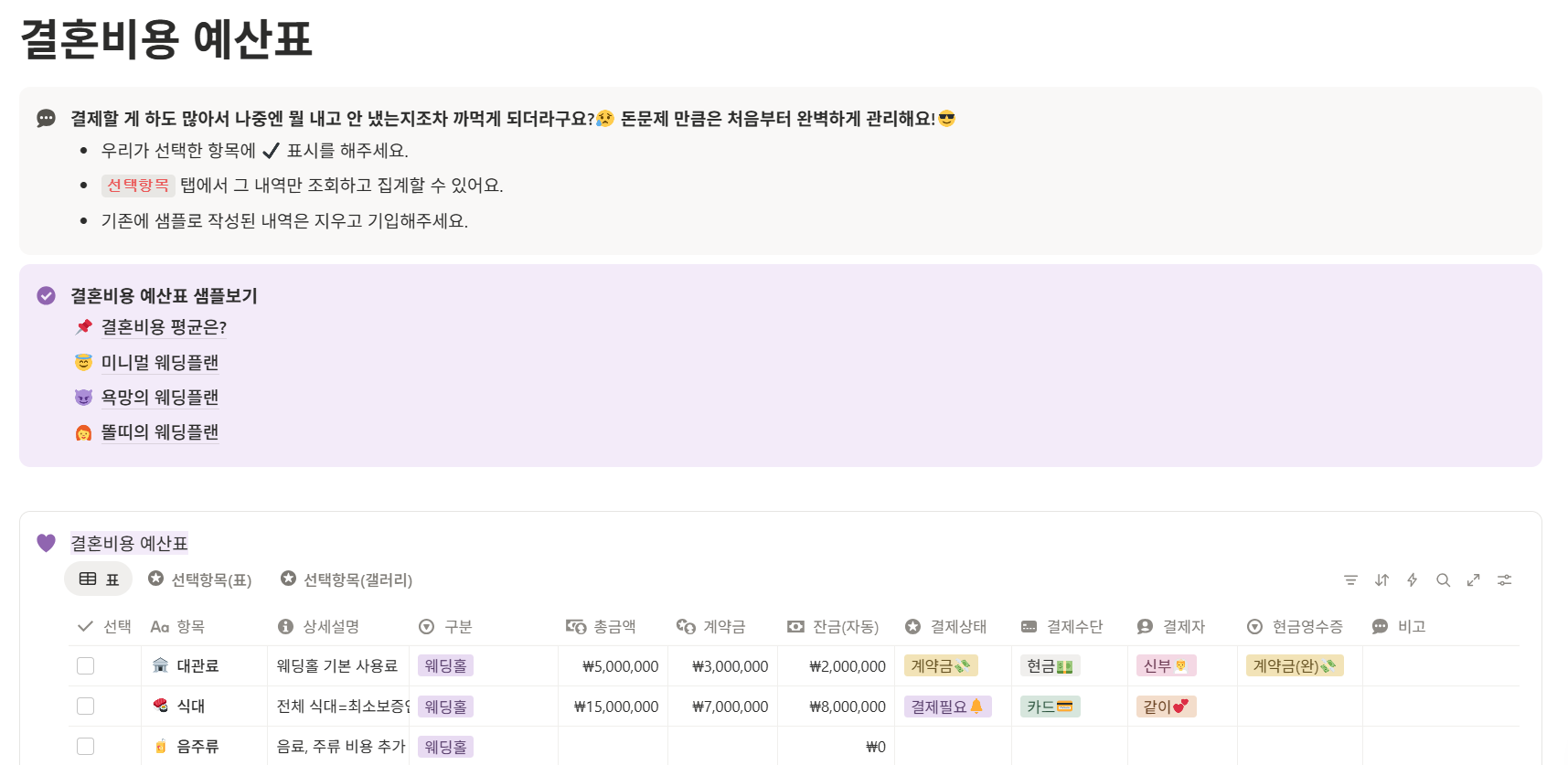The width and height of the screenshot is (1568, 765).
Task: Click the database search magnifier icon
Action: (x=1443, y=580)
